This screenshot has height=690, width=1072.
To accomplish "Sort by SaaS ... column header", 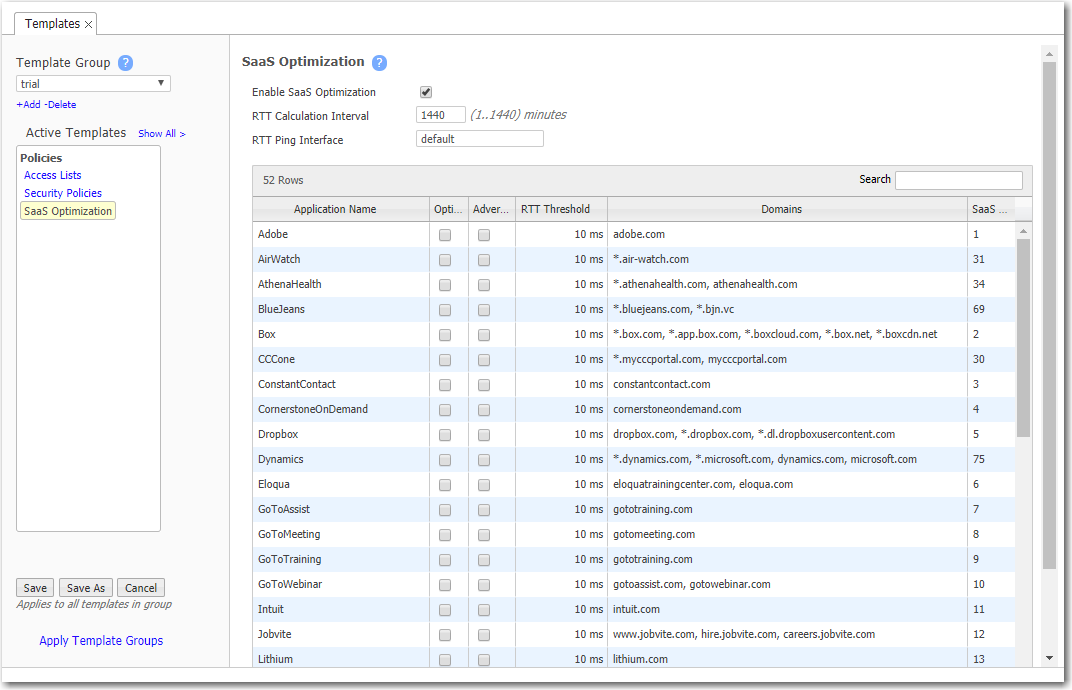I will pyautogui.click(x=989, y=209).
